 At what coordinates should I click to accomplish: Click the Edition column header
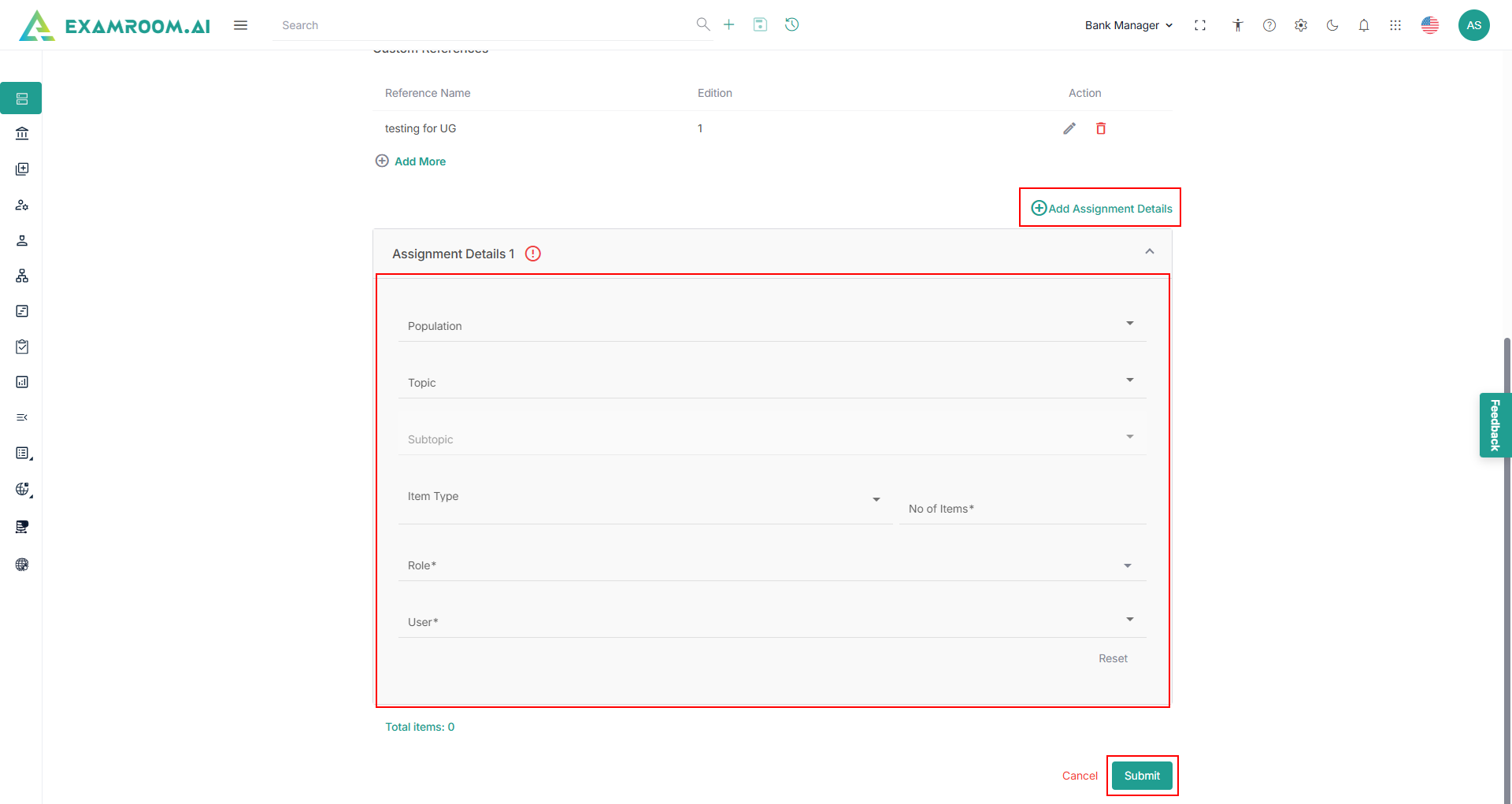pos(715,93)
